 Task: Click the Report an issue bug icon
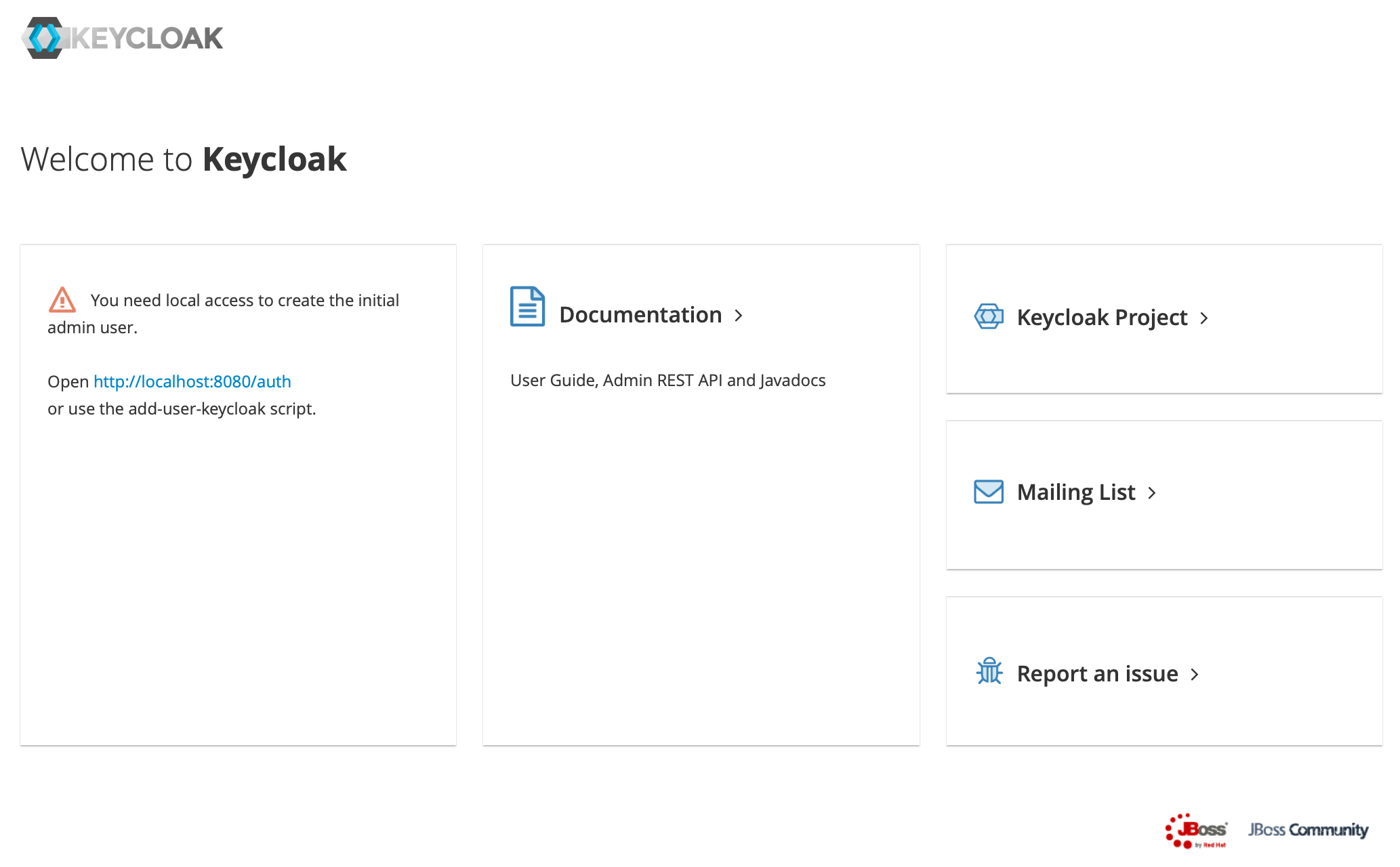click(989, 671)
